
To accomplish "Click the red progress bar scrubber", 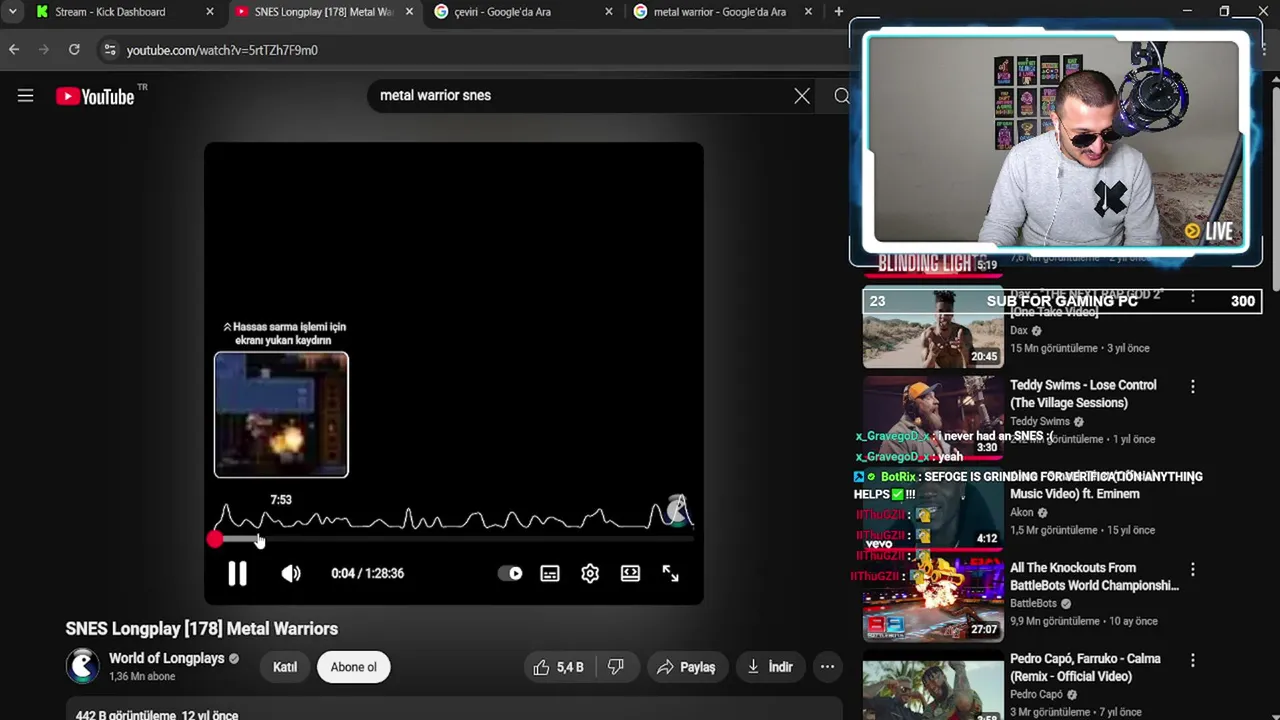I will [215, 540].
